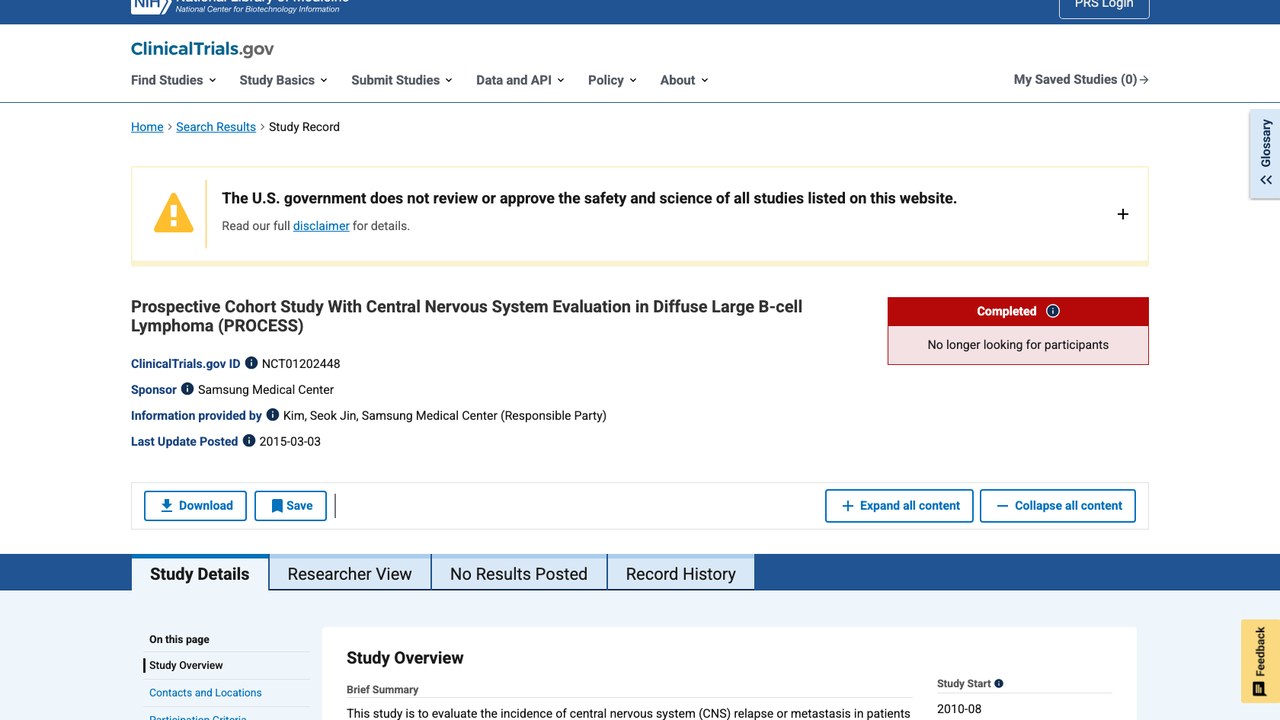Screen dimensions: 1280x720
Task: Click the ClinicalTrials.gov logo
Action: (202, 49)
